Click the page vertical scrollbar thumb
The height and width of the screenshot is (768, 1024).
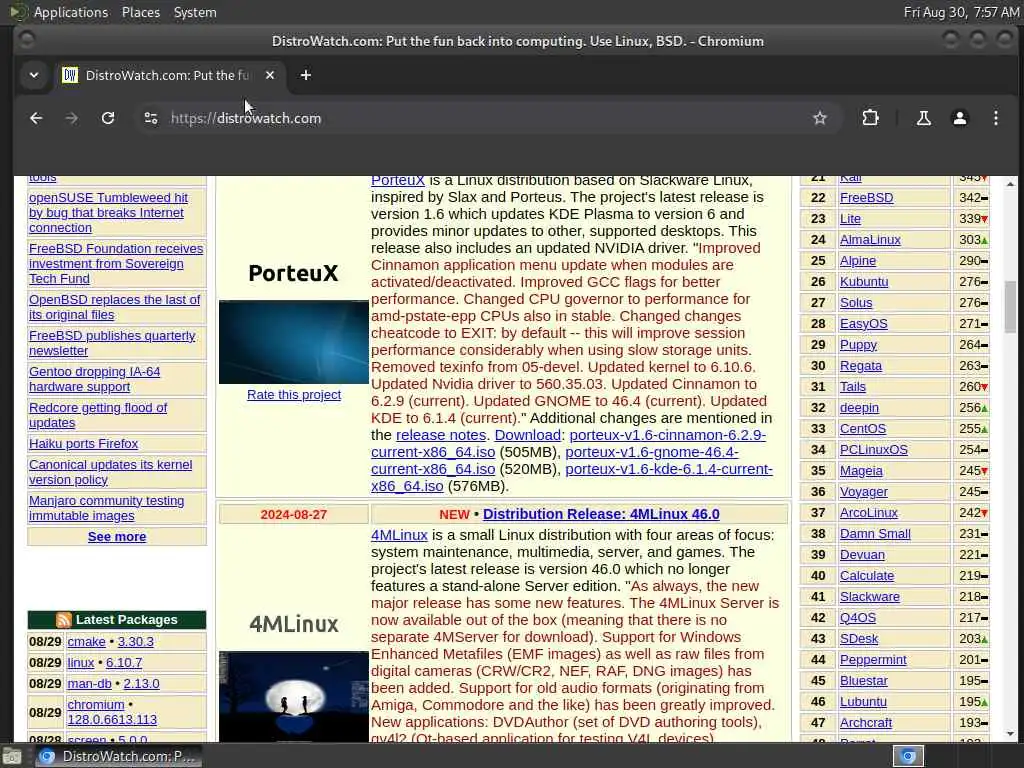tap(1010, 306)
